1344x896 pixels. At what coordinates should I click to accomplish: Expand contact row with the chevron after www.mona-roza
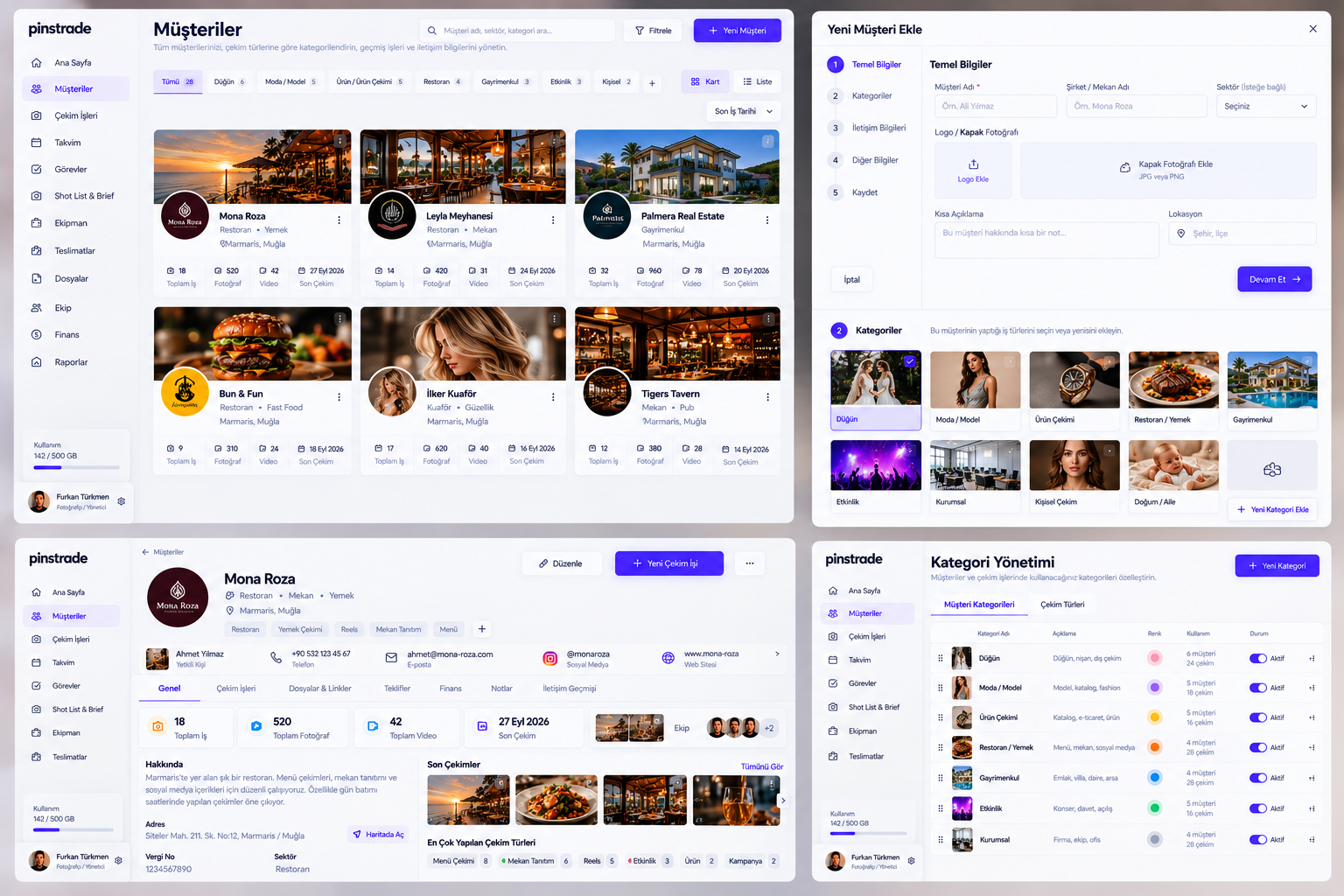[x=777, y=654]
